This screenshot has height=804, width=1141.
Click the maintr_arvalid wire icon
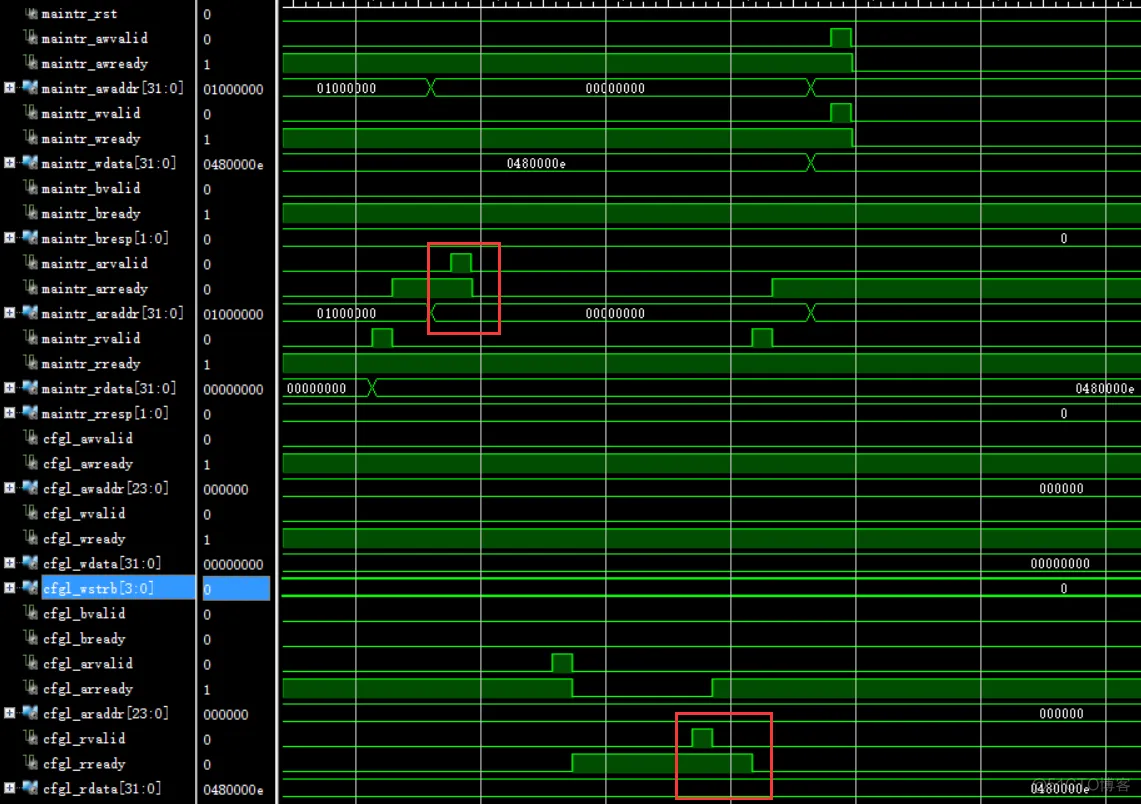click(x=31, y=263)
